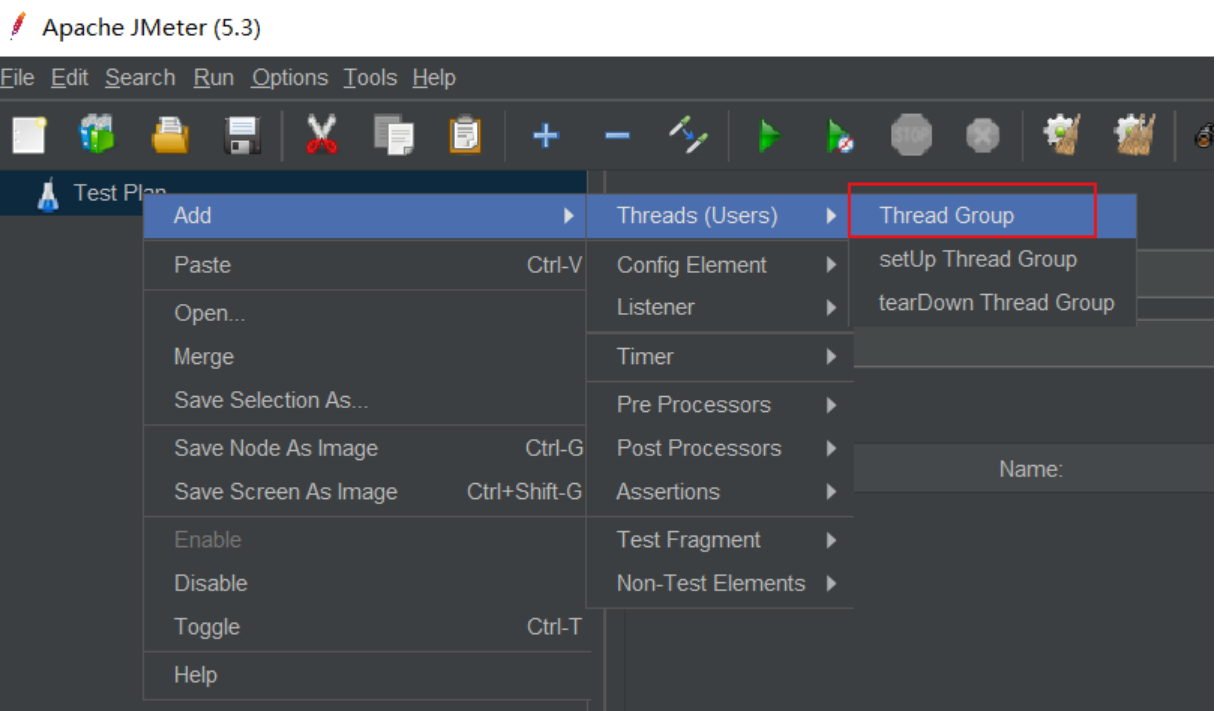Open the File menu
The height and width of the screenshot is (711, 1217).
[x=17, y=77]
